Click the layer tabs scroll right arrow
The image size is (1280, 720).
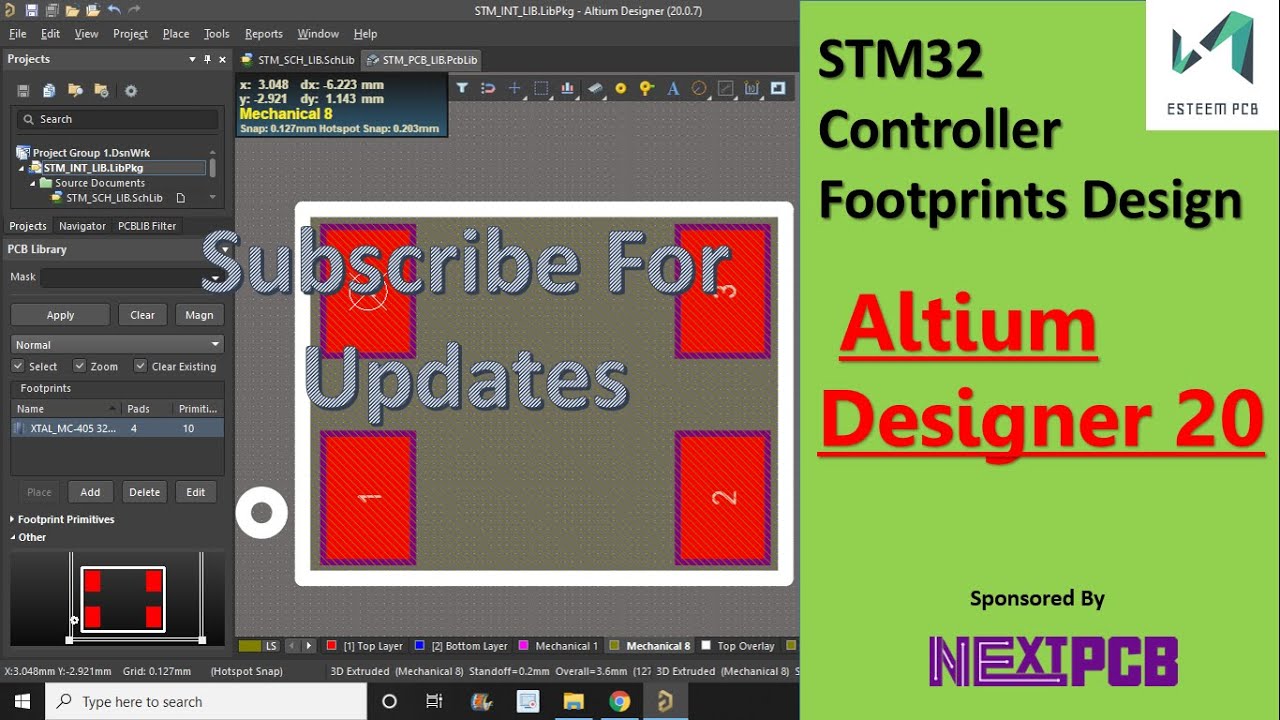309,646
